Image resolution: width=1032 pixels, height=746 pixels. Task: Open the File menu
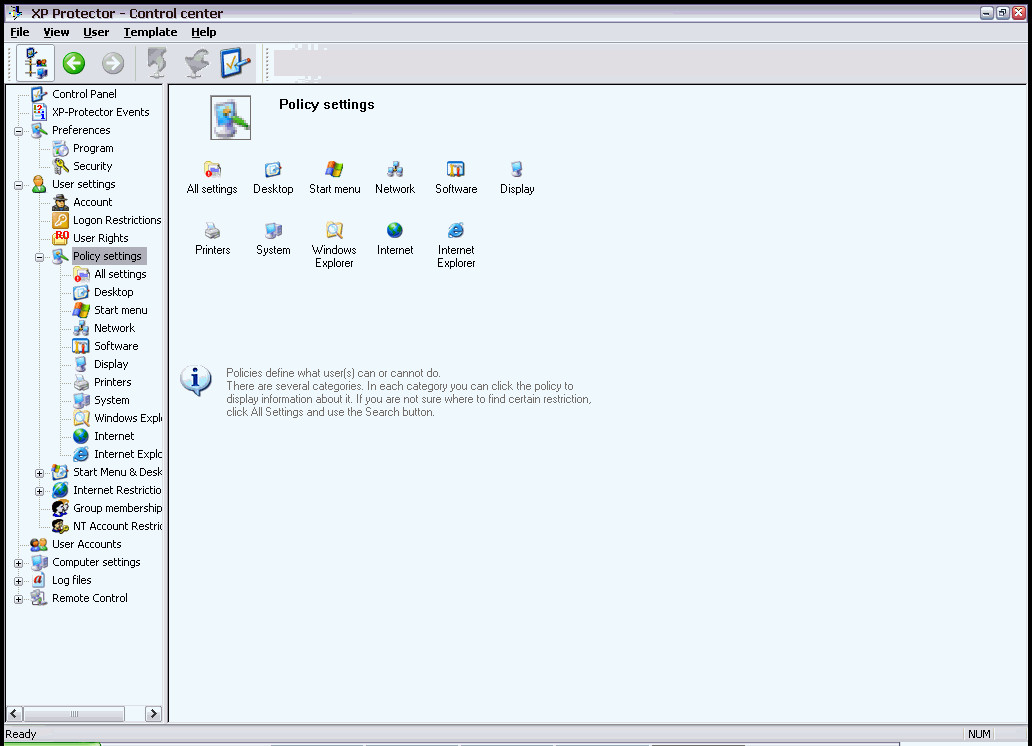point(20,32)
